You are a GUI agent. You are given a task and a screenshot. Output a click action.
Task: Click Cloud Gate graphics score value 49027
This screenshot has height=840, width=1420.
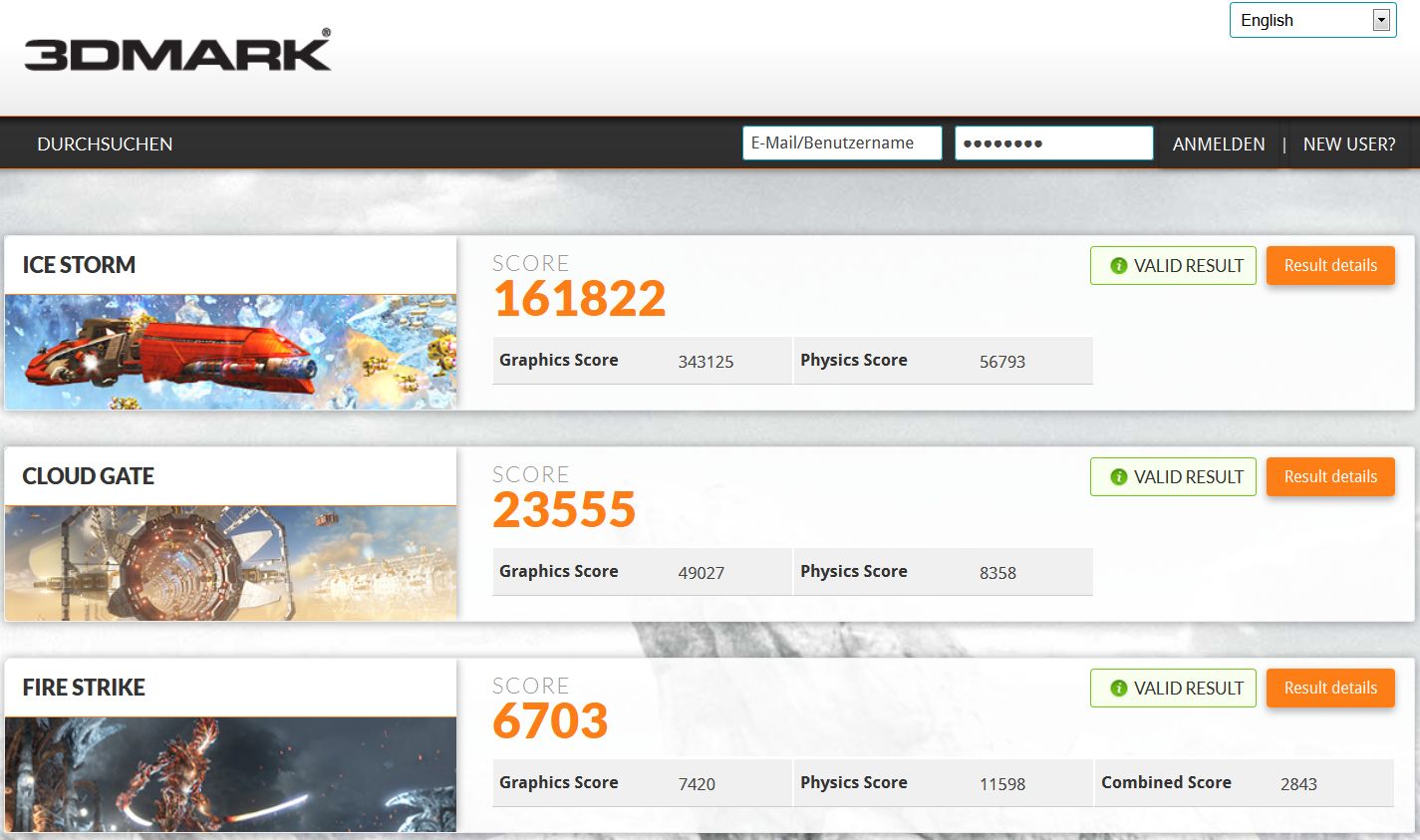701,573
